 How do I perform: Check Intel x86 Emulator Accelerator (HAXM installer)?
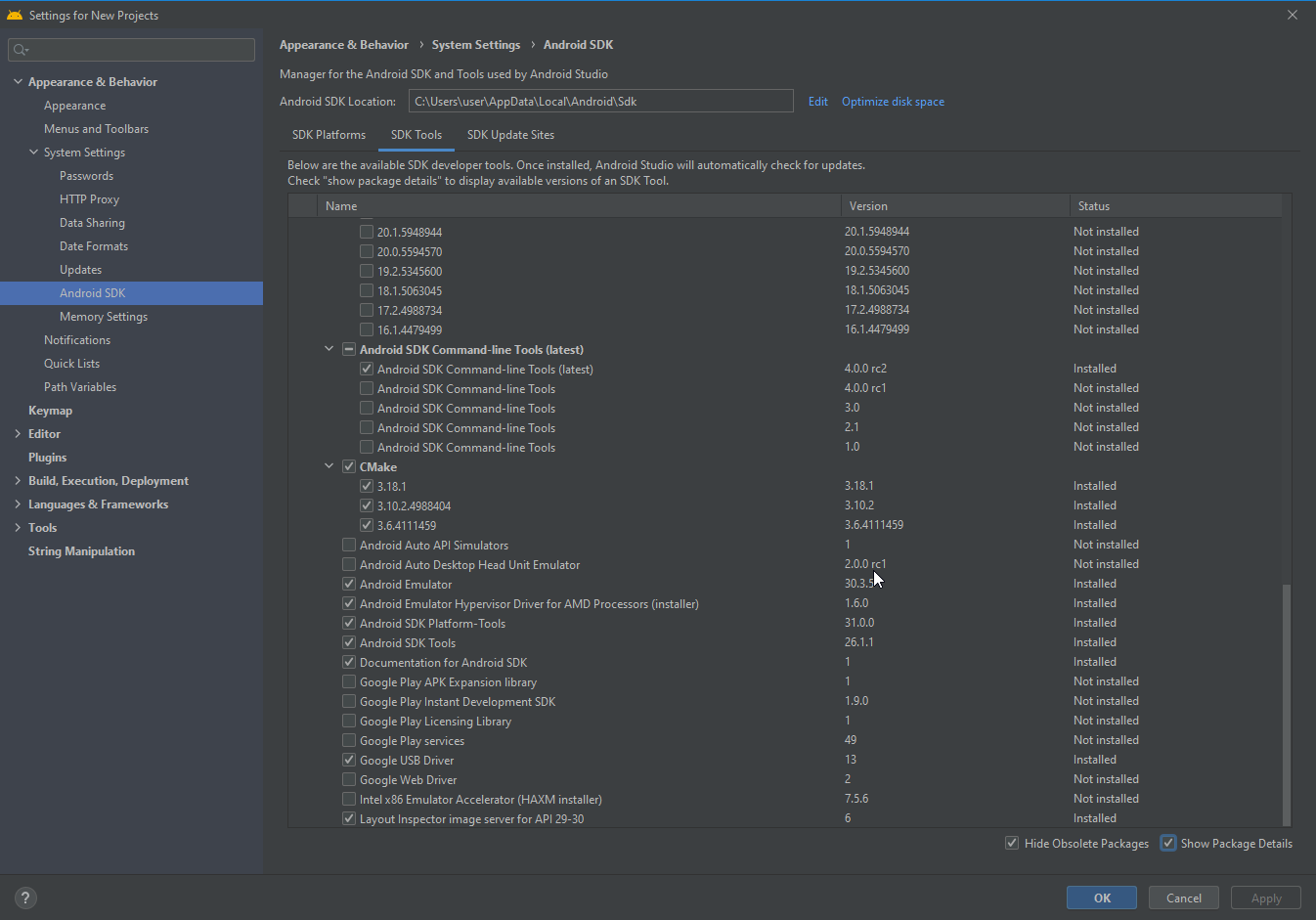pyautogui.click(x=349, y=799)
